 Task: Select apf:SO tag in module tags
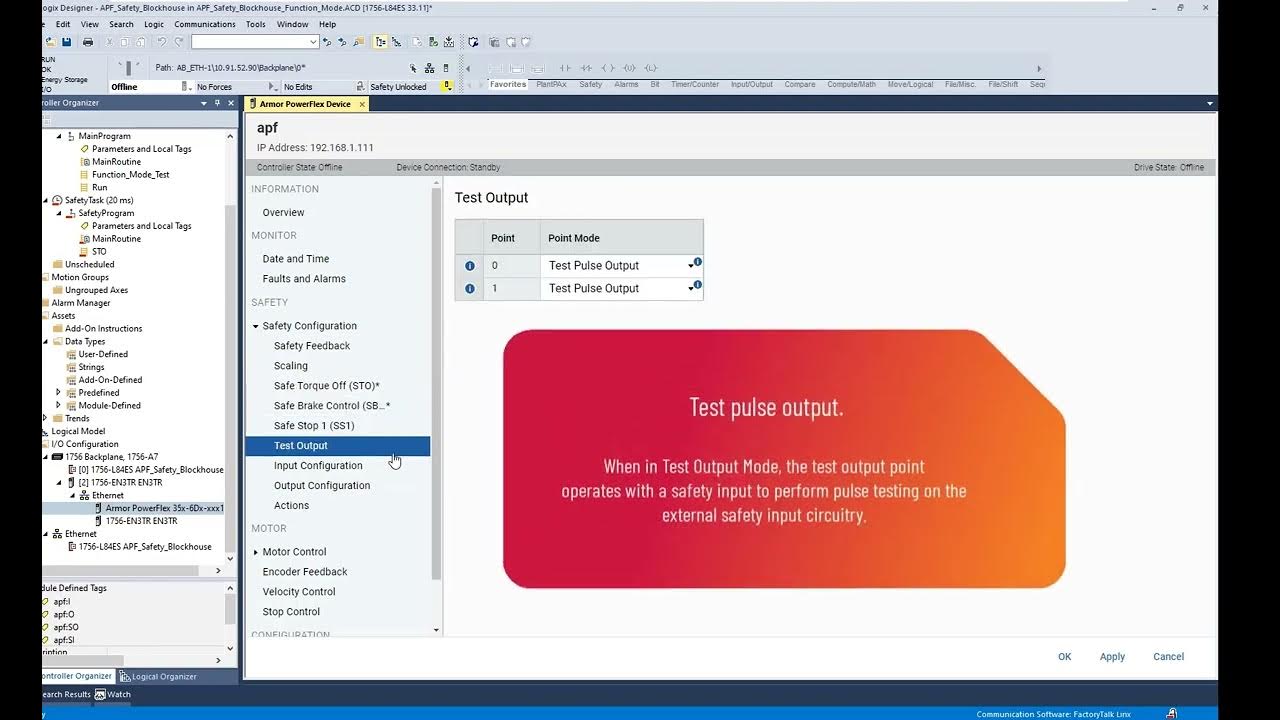point(66,627)
